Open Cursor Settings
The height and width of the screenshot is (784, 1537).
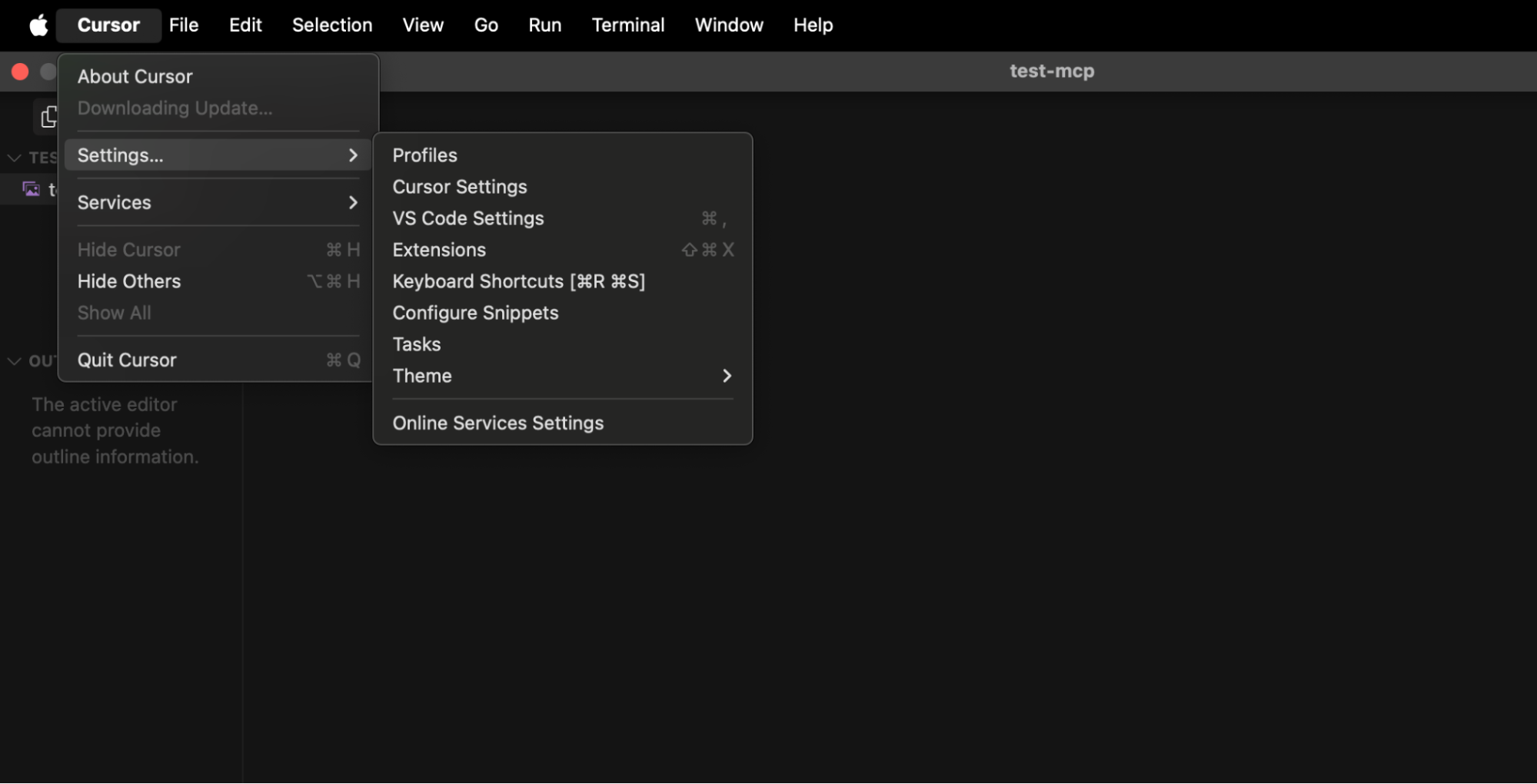[x=563, y=187]
